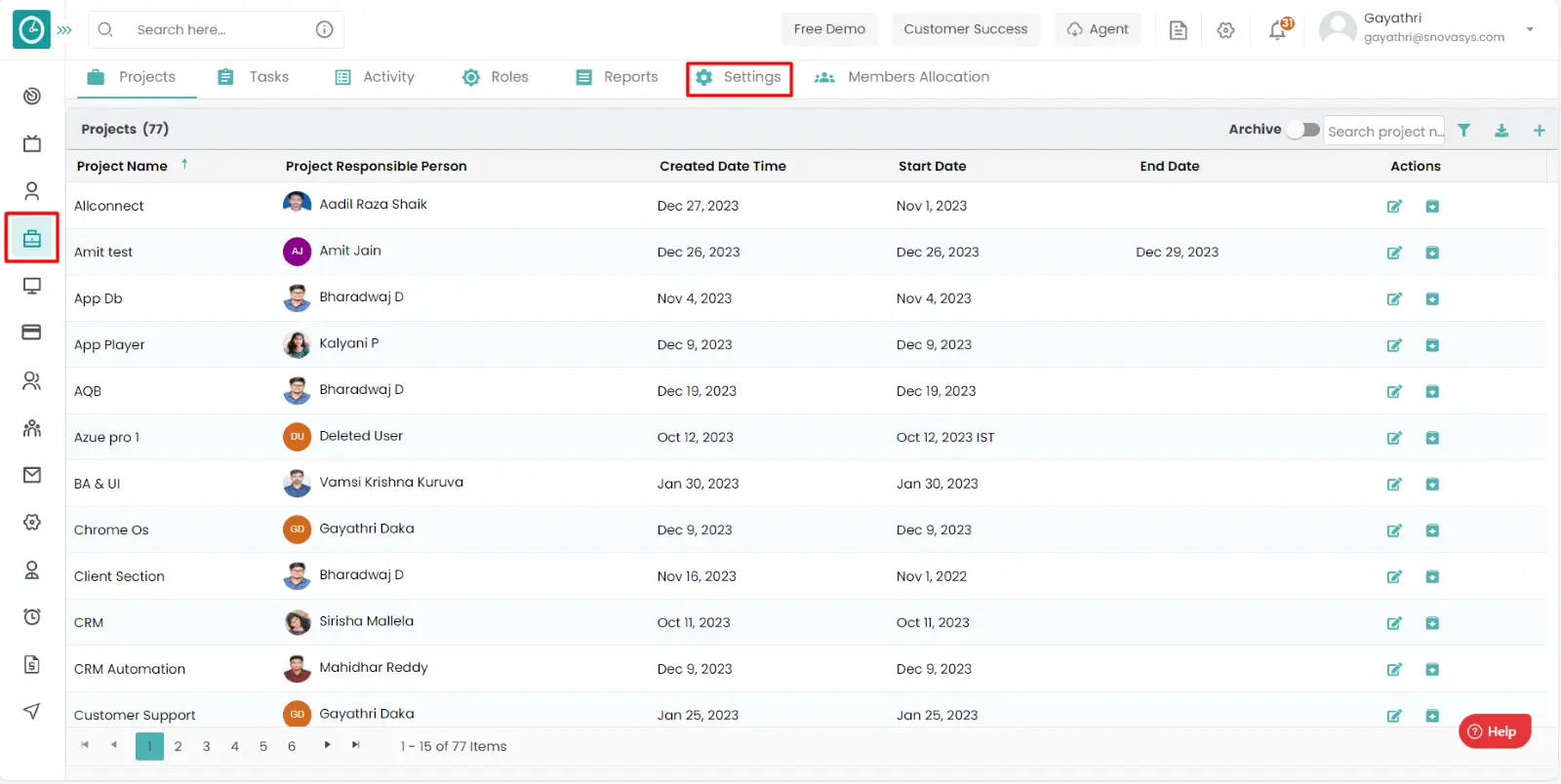Expand sidebar with double chevron arrow
Screen dimensions: 1561x784
click(64, 30)
